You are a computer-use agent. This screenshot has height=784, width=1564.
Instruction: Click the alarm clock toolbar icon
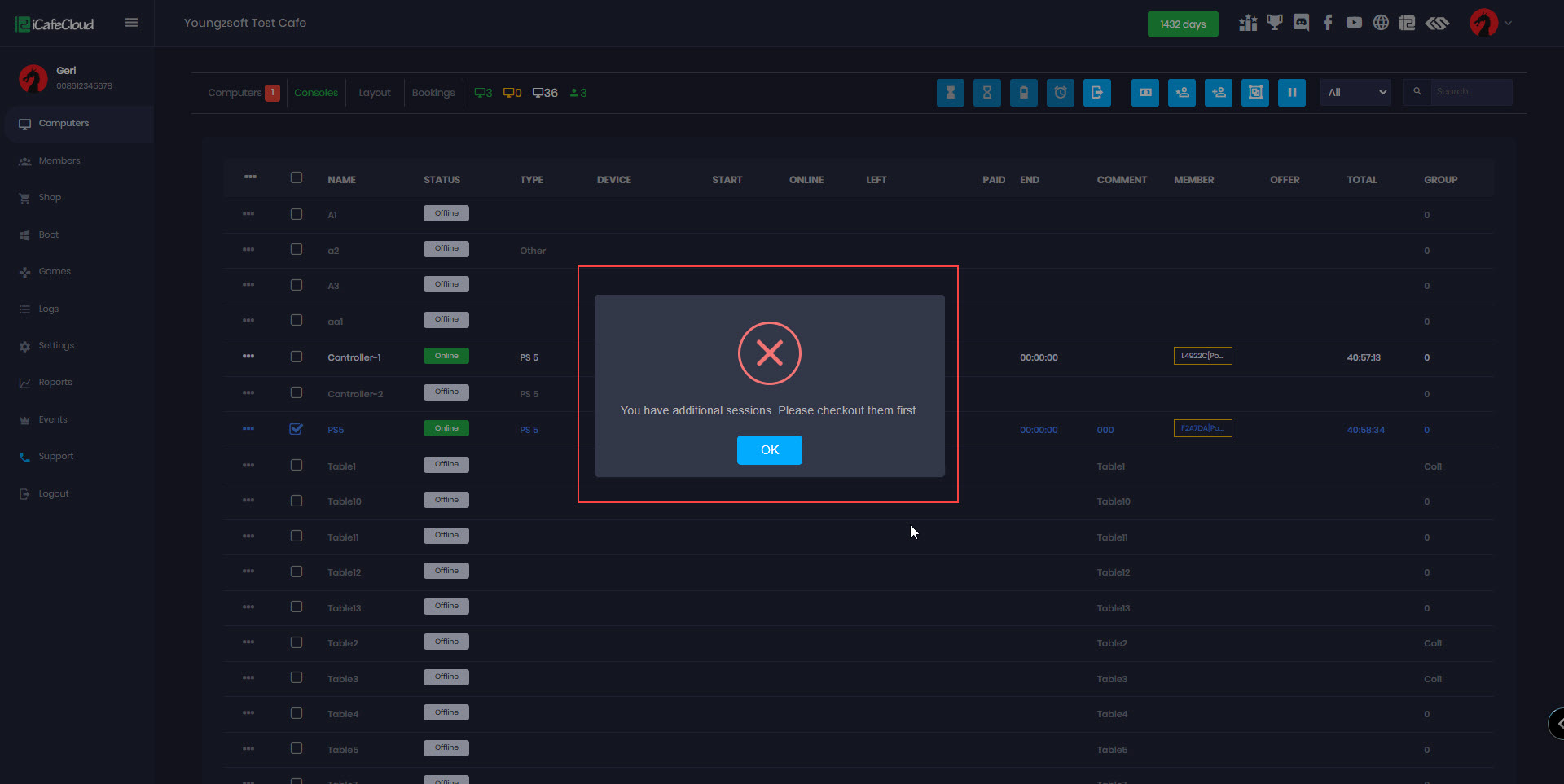[1060, 93]
